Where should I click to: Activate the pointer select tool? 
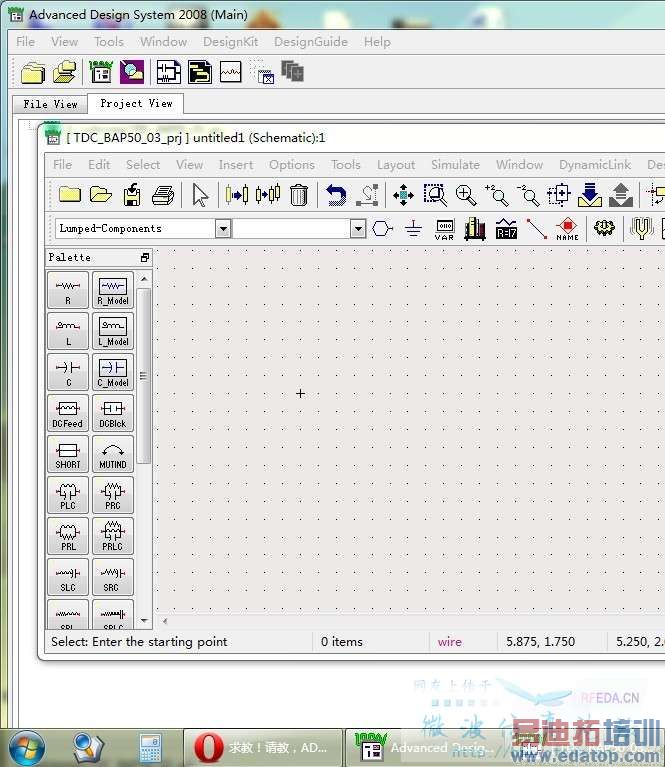[200, 195]
